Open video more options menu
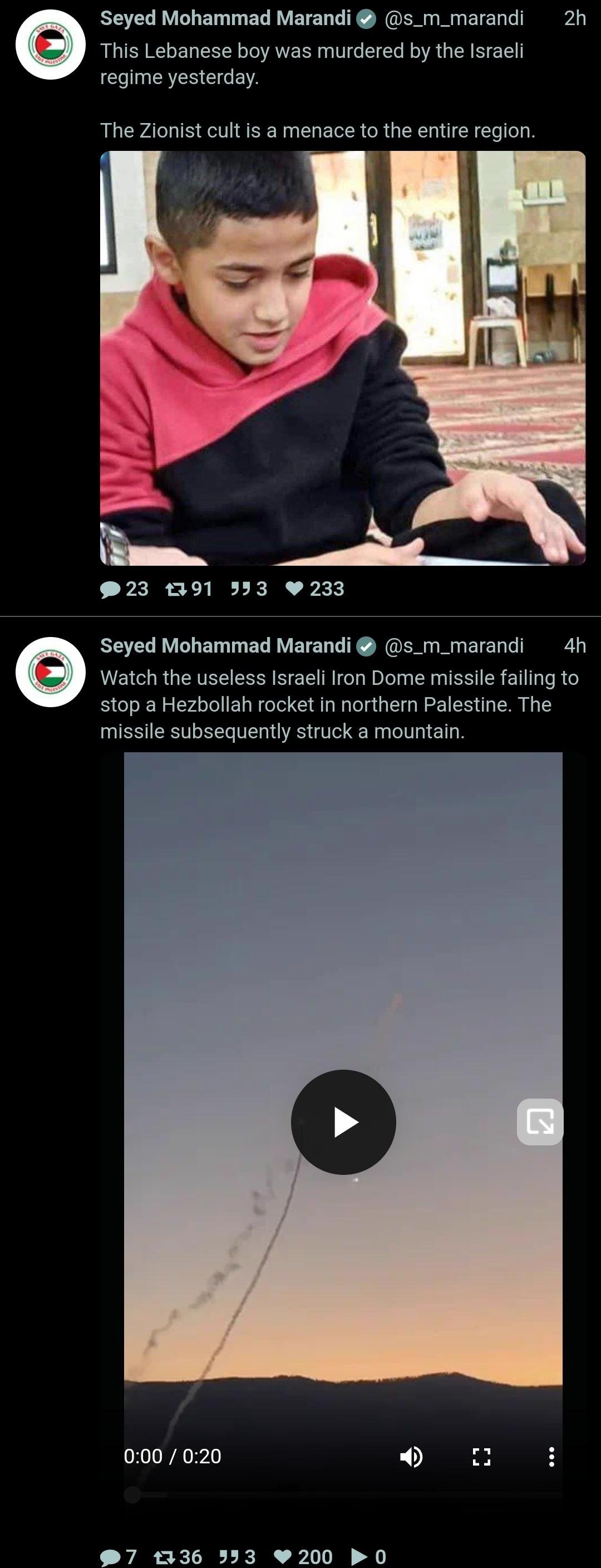Image resolution: width=601 pixels, height=1568 pixels. point(551,1457)
